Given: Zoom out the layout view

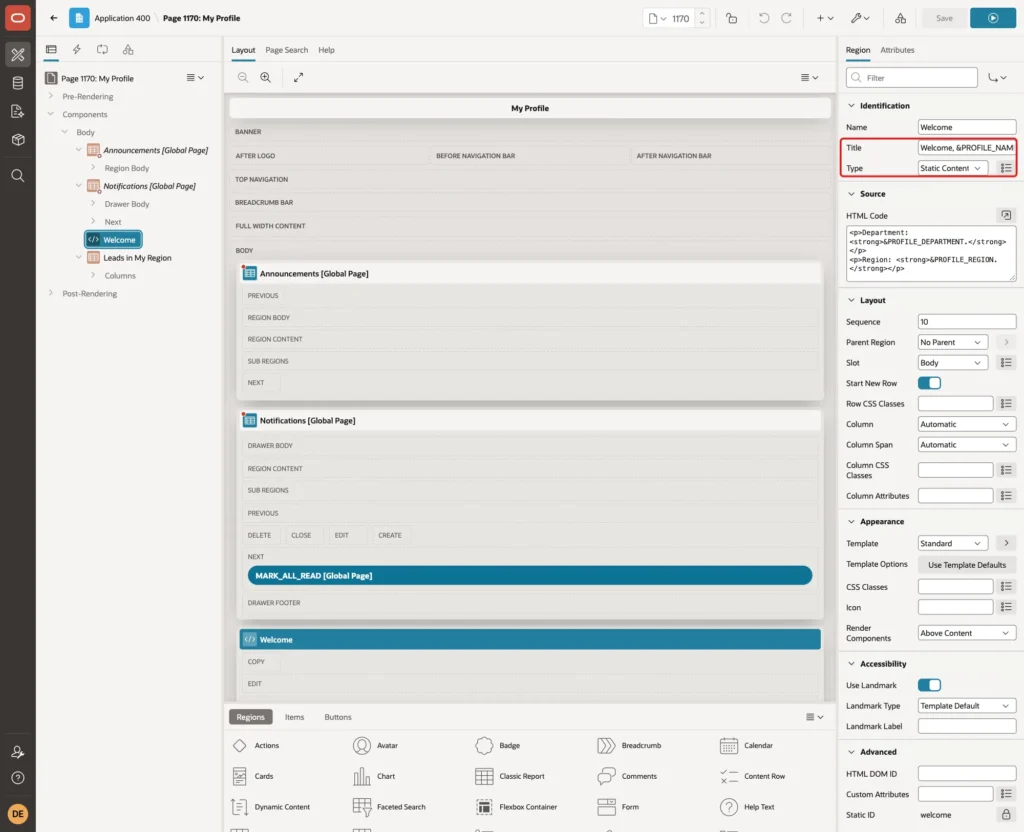Looking at the screenshot, I should pos(243,77).
